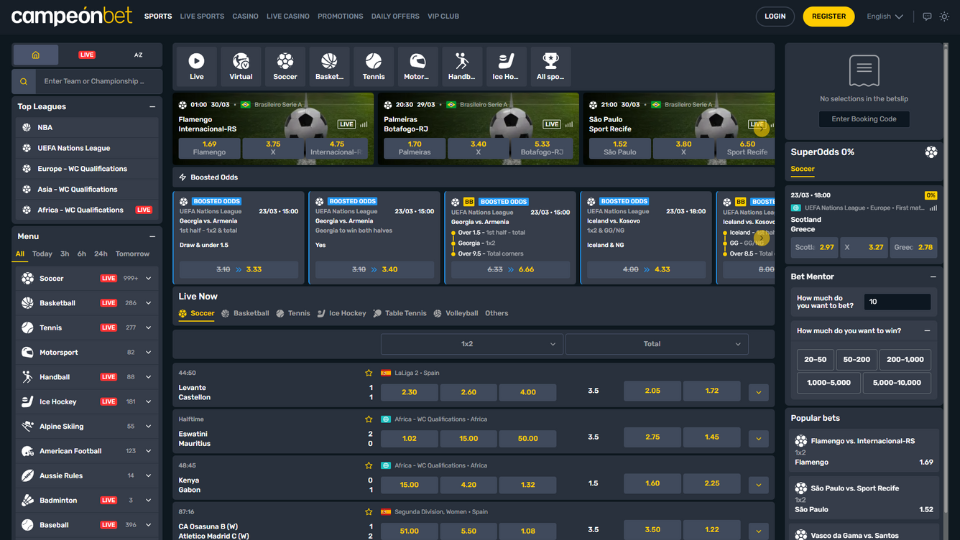The width and height of the screenshot is (960, 540).
Task: Open the English language dropdown
Action: pos(885,17)
